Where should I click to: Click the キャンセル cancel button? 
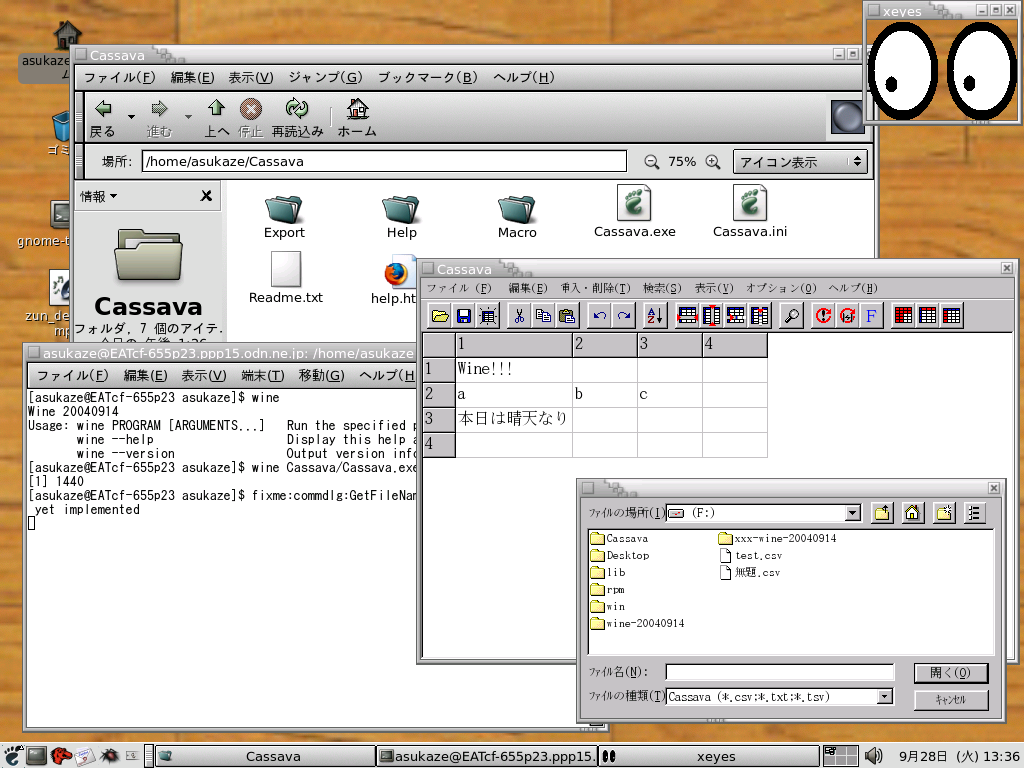coord(950,700)
